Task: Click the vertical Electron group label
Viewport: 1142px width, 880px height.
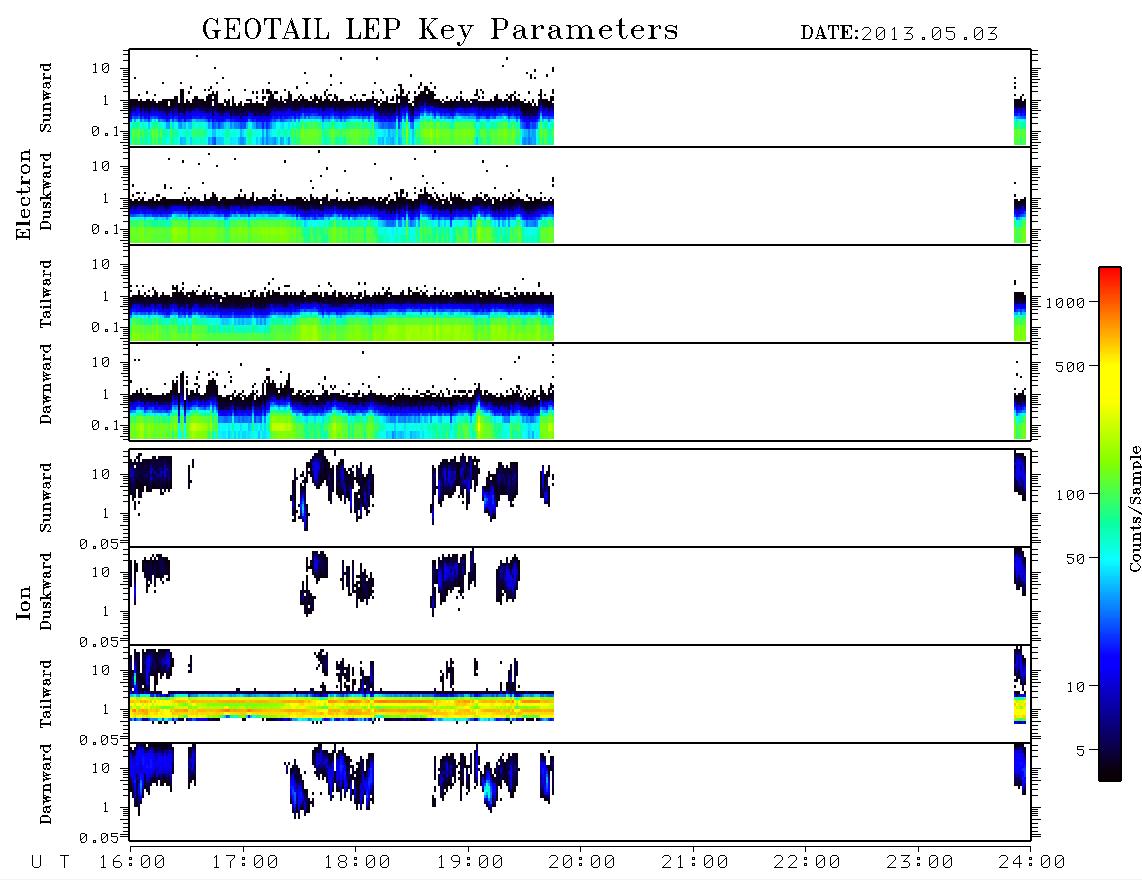Action: 24,195
